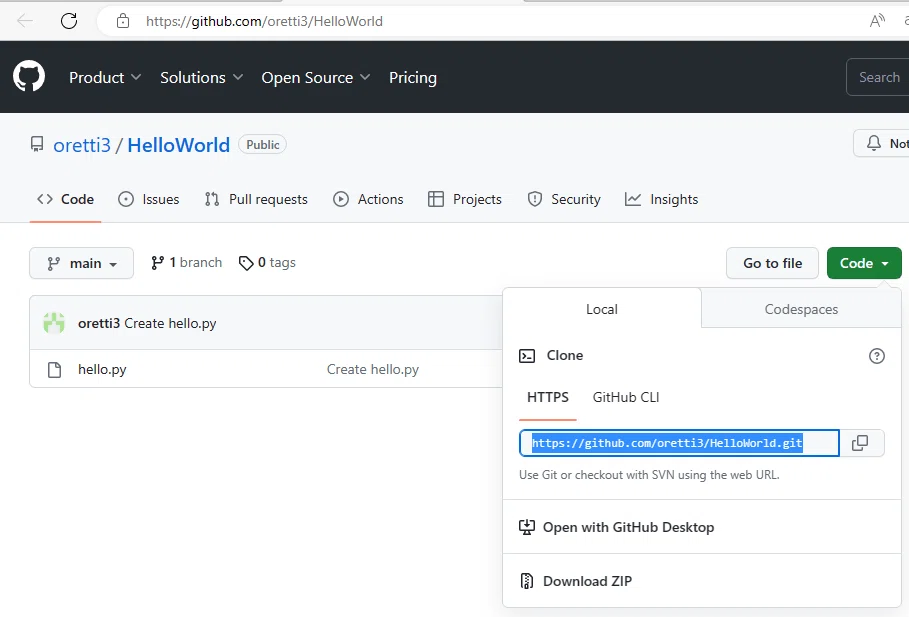This screenshot has width=909, height=617.
Task: Click 'Use Git or checkout with SVN' text
Action: click(649, 474)
